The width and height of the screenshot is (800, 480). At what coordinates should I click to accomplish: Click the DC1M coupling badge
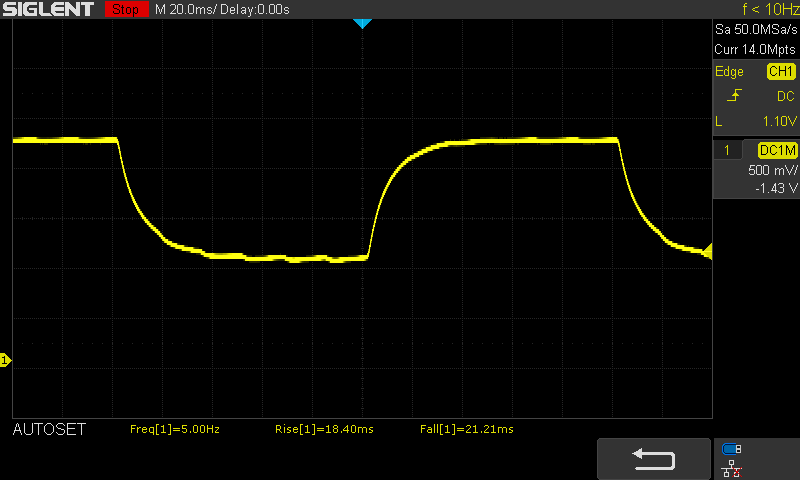coord(777,150)
